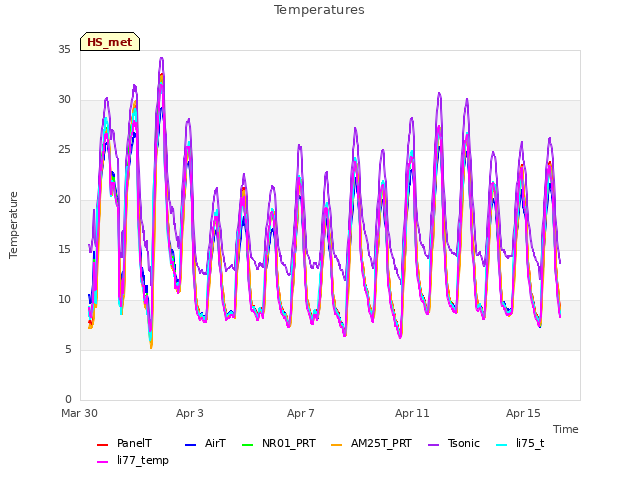640x480 pixels.
Task: Toggle the AirT legend entry
Action: coord(205,444)
